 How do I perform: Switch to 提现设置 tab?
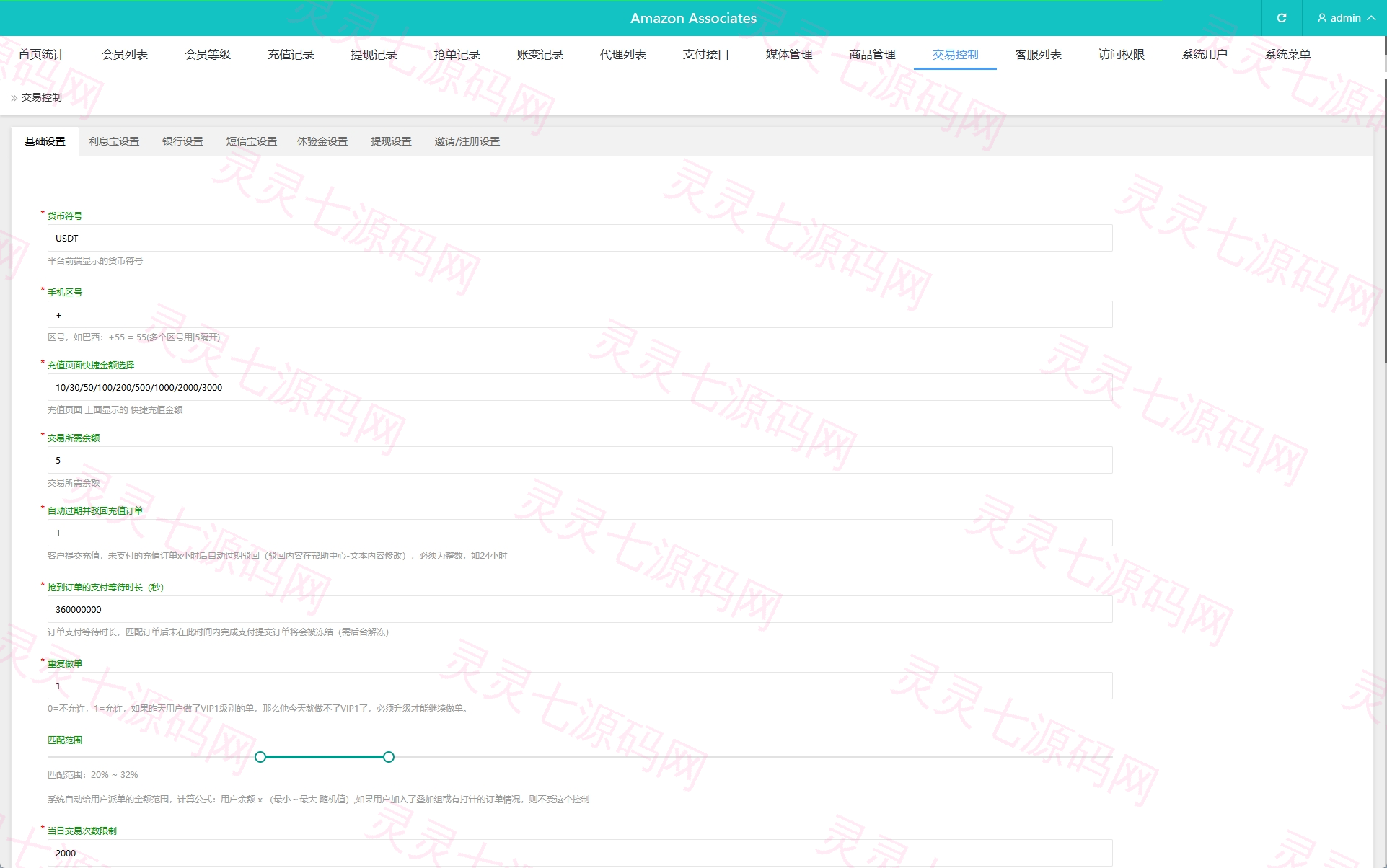click(391, 141)
